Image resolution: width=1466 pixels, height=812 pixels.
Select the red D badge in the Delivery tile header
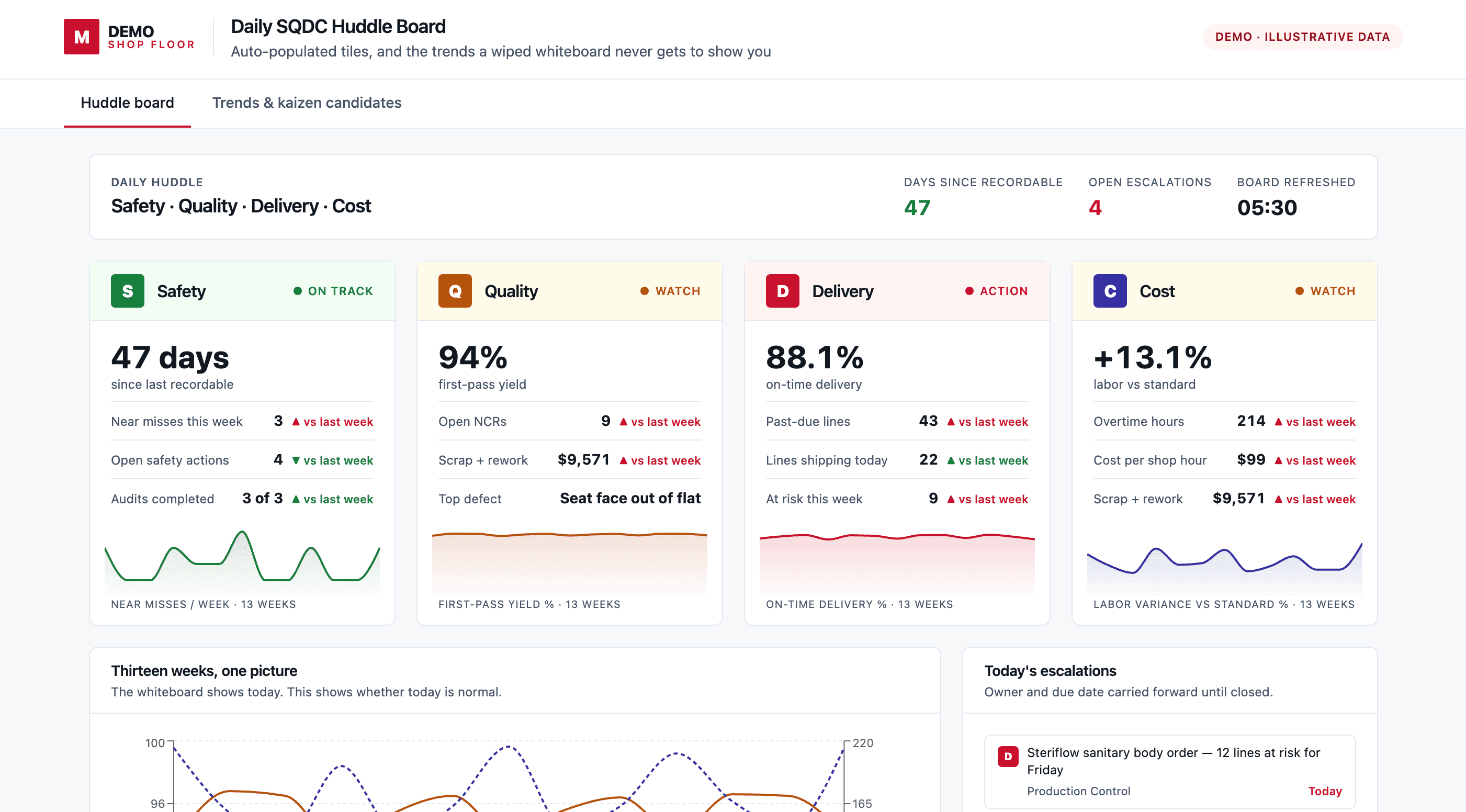click(783, 291)
